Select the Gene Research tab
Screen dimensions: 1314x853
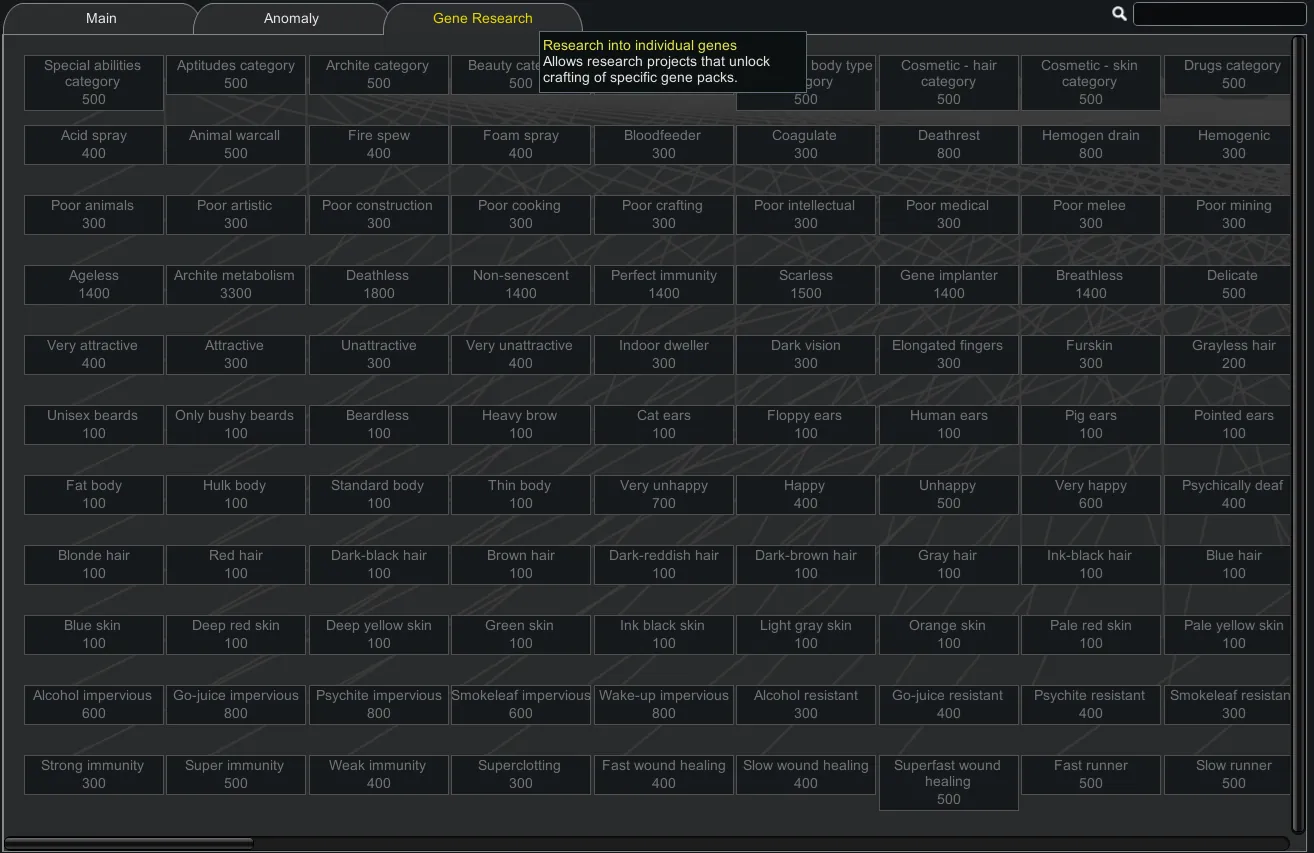tap(483, 18)
